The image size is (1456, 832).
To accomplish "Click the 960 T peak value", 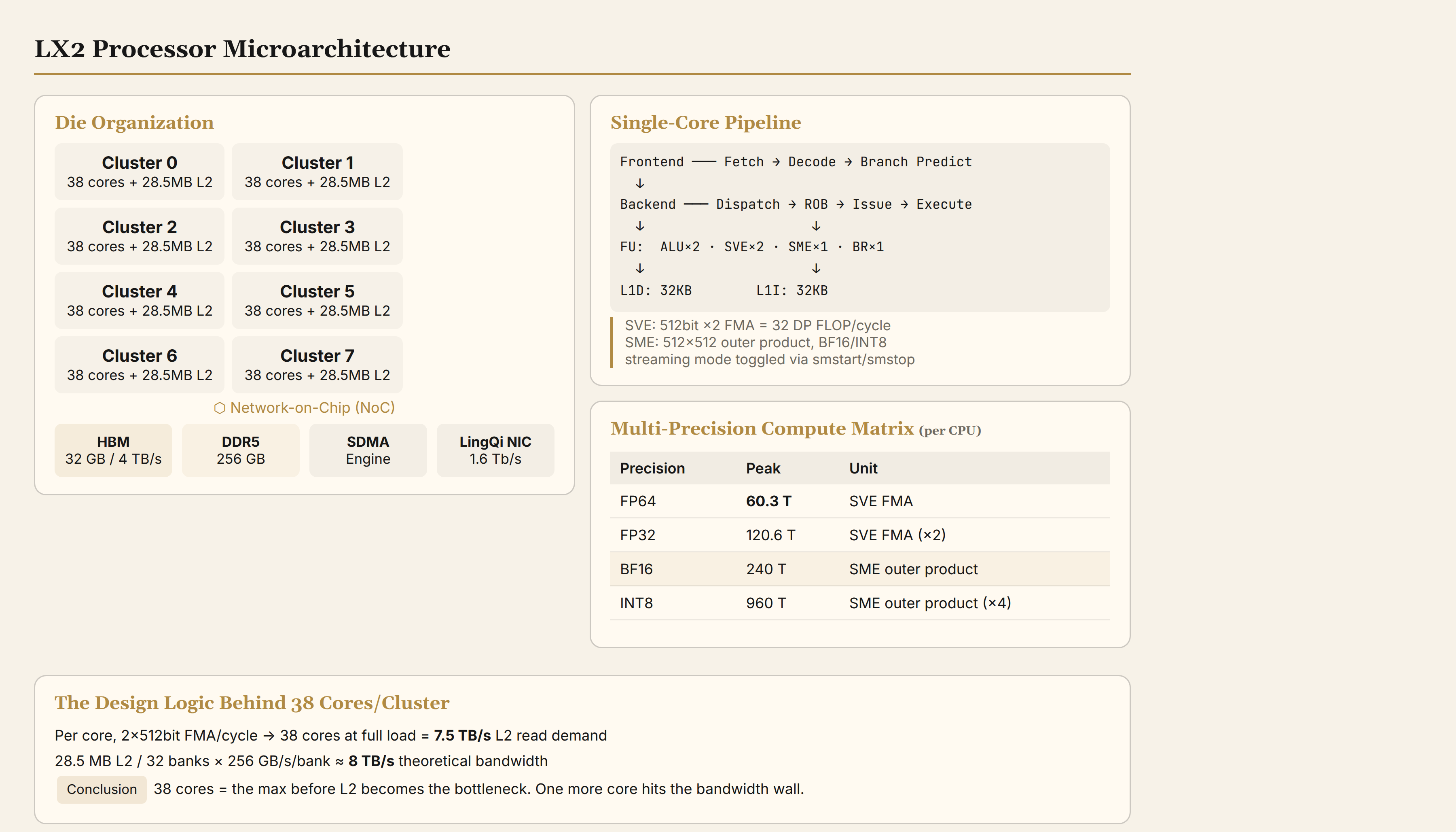I will tap(766, 603).
